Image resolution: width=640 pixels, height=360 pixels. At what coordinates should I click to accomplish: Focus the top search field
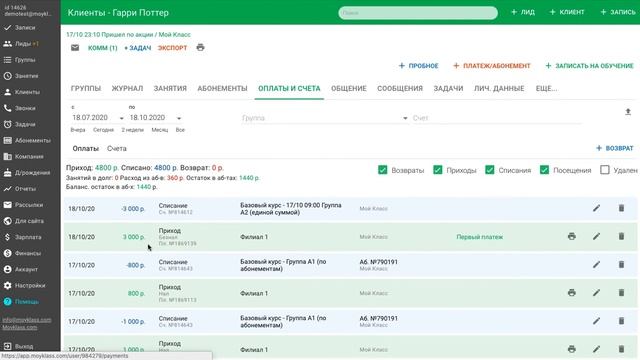pos(418,13)
